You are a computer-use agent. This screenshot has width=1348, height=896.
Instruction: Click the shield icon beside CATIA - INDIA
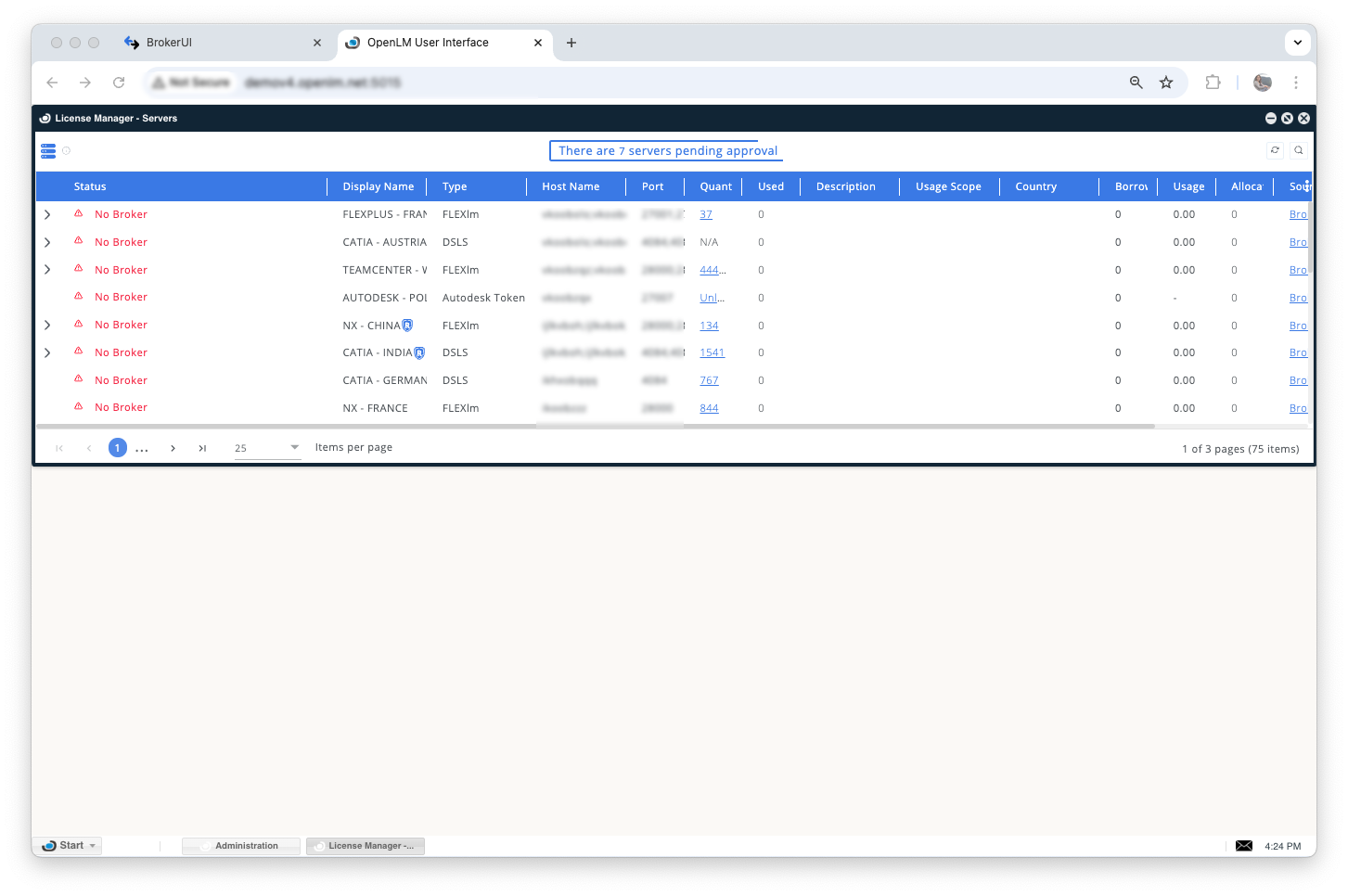(419, 353)
